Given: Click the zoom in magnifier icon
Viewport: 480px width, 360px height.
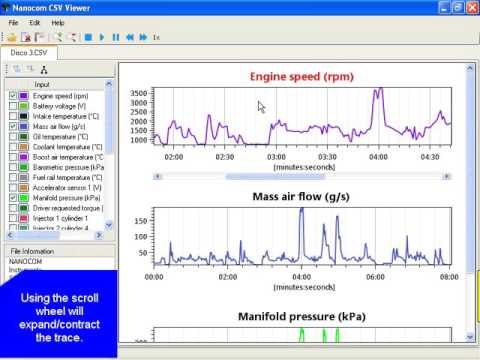Looking at the screenshot, I should 58,37.
